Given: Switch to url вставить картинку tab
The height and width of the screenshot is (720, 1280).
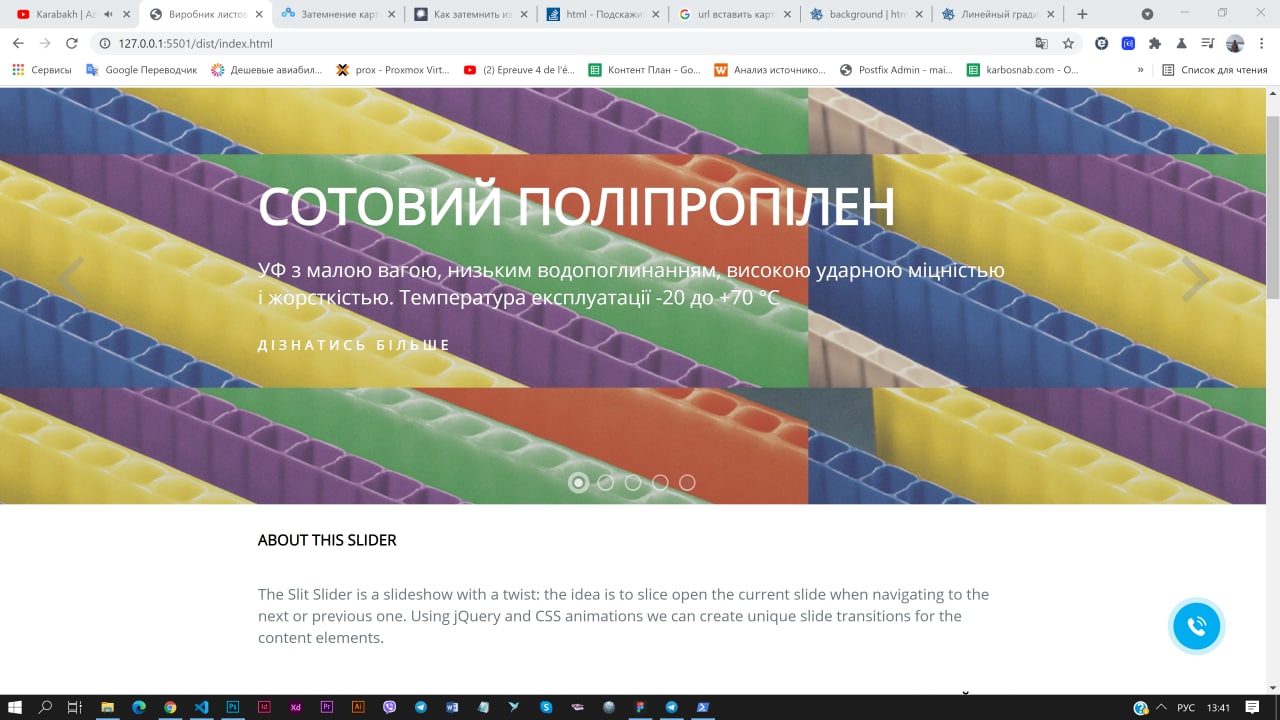Looking at the screenshot, I should [x=734, y=14].
